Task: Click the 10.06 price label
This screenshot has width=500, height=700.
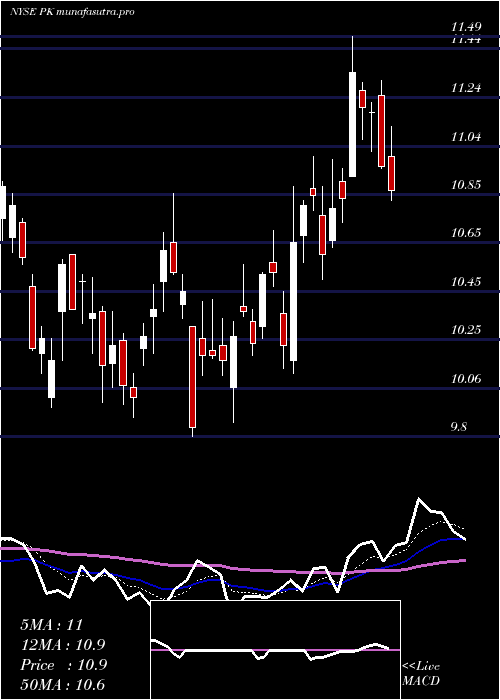Action: [466, 379]
